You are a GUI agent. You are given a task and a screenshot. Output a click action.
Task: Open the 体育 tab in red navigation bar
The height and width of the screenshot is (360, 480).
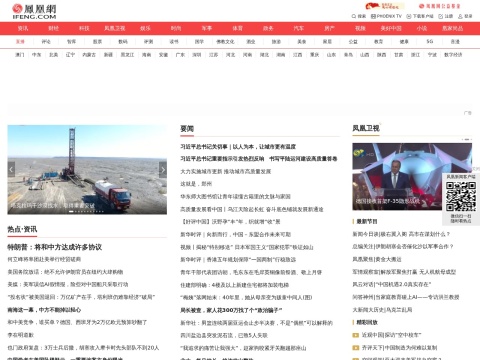(237, 28)
